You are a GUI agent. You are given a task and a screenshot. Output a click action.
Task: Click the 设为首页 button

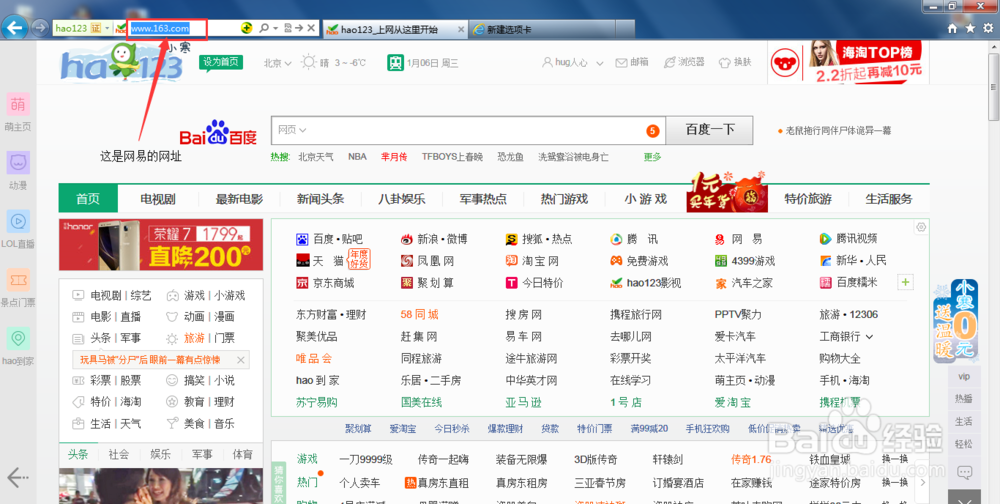pyautogui.click(x=221, y=62)
